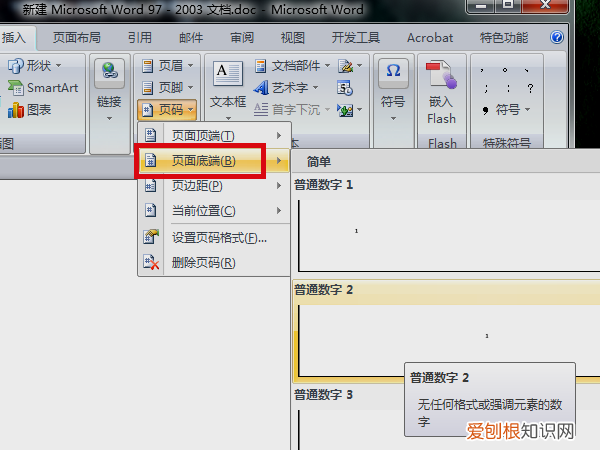Insert a SmartArt graphic
The width and height of the screenshot is (600, 450).
[x=43, y=88]
